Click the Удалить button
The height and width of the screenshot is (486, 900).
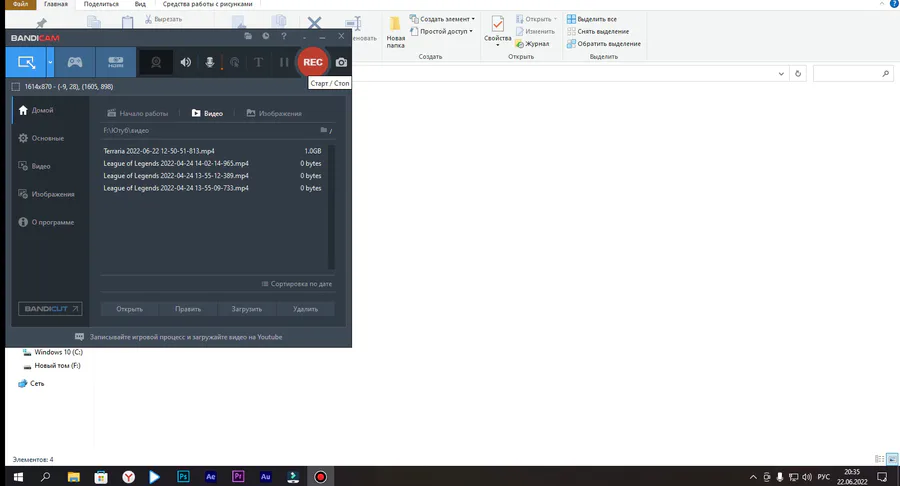pyautogui.click(x=305, y=309)
